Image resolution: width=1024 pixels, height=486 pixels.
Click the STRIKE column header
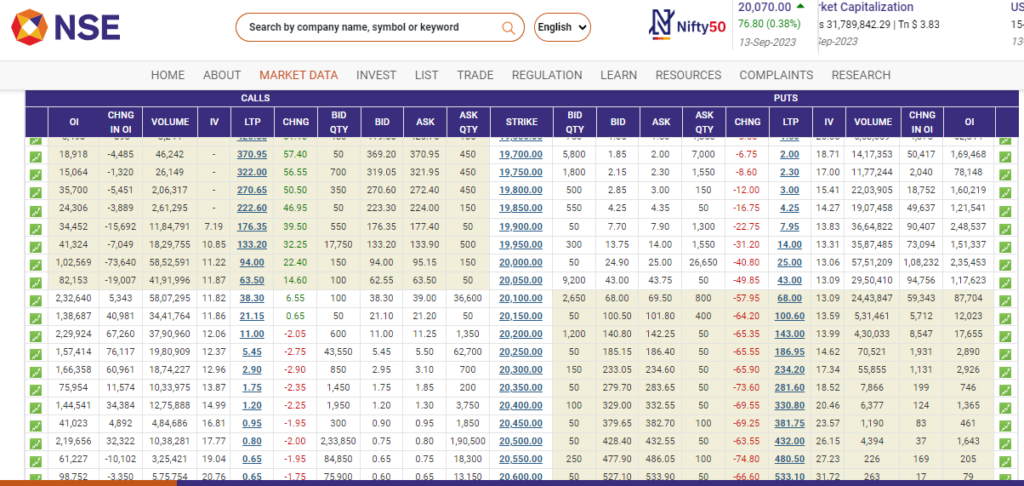coord(521,122)
